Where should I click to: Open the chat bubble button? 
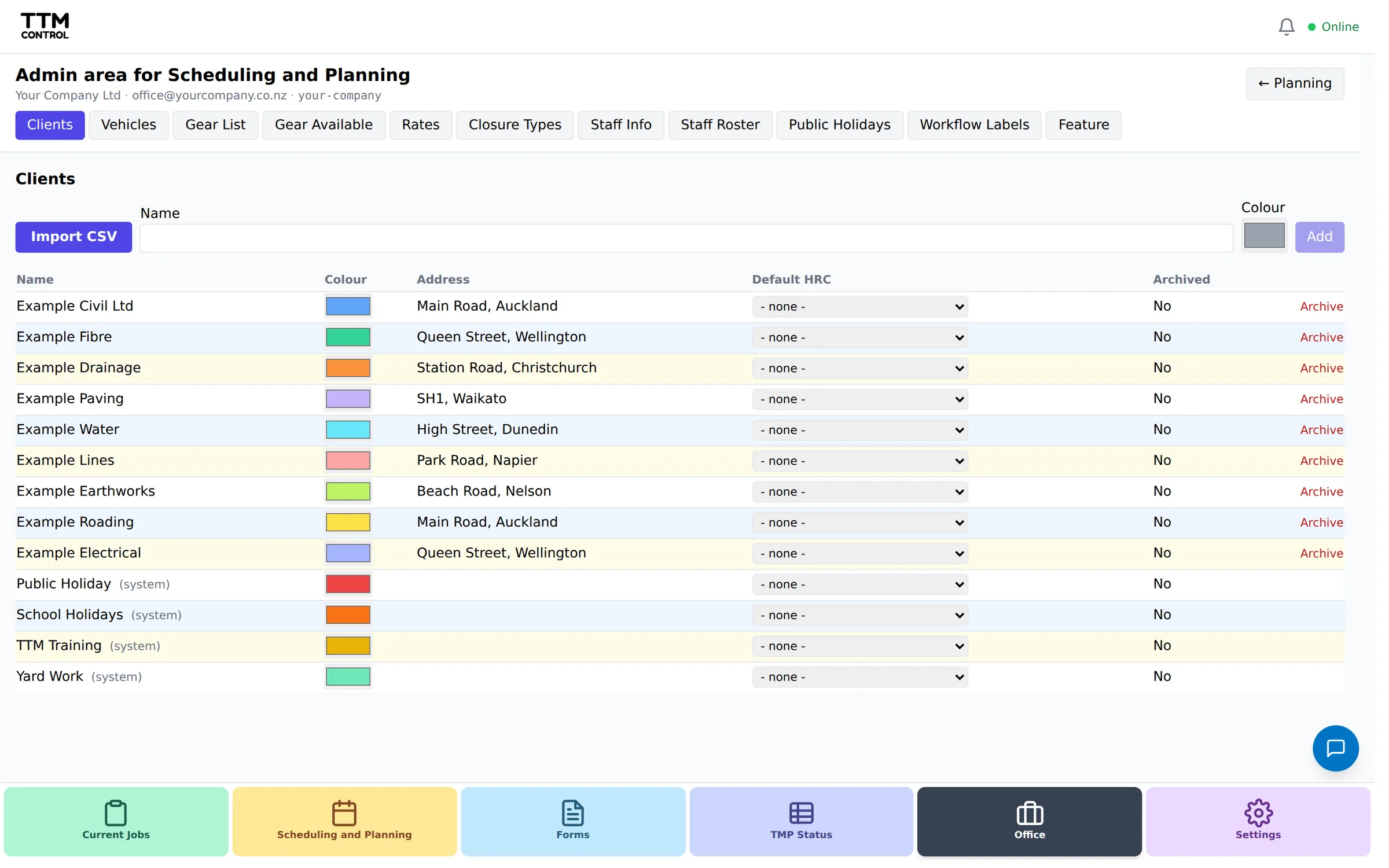pos(1335,748)
